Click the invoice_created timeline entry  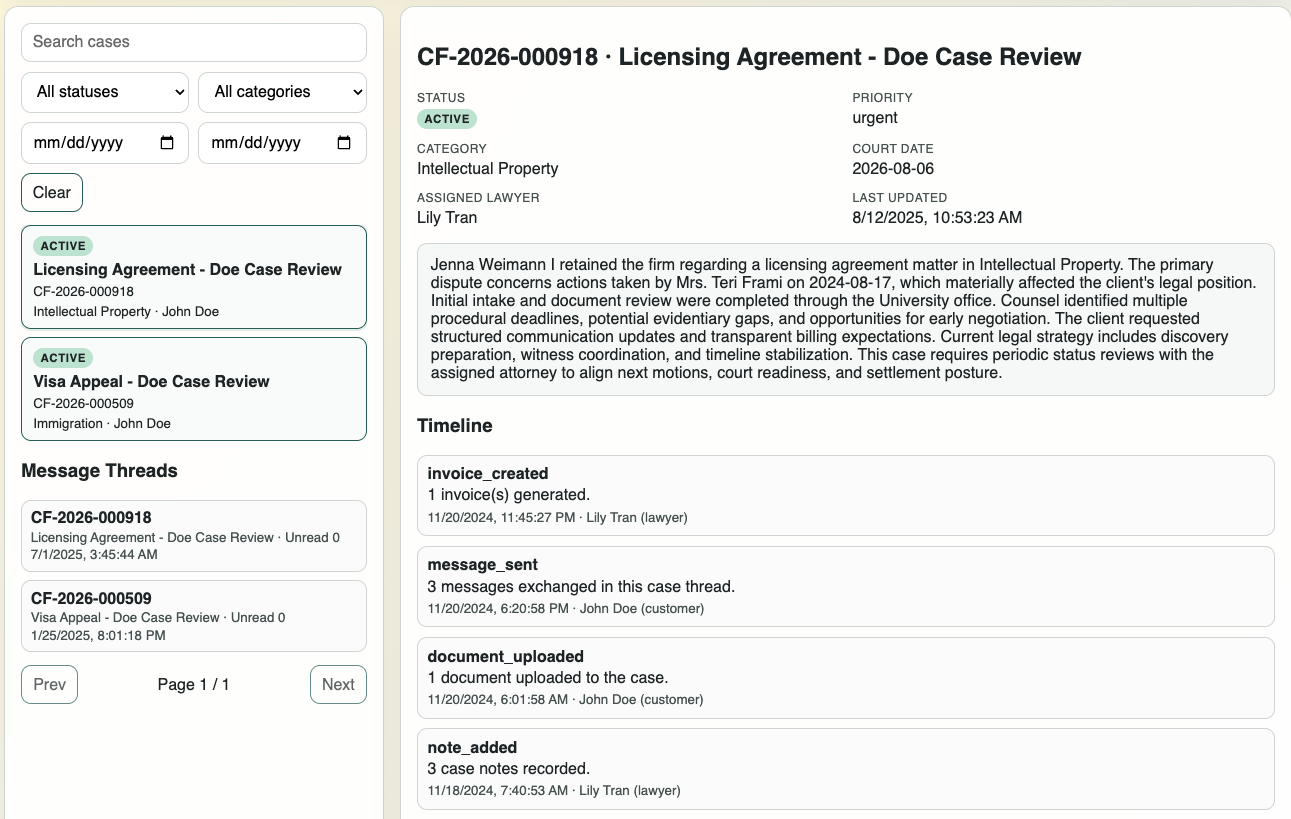pyautogui.click(x=845, y=495)
